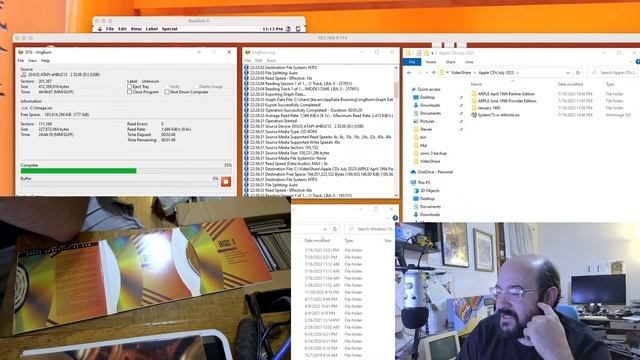
Task: Click the Buffer progress bar in ImgBurn
Action: coord(120,184)
